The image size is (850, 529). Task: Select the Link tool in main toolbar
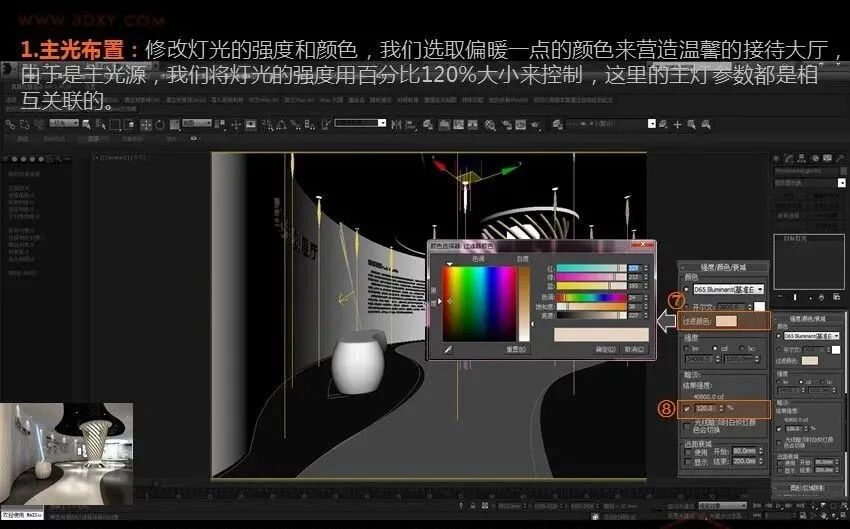pyautogui.click(x=10, y=124)
